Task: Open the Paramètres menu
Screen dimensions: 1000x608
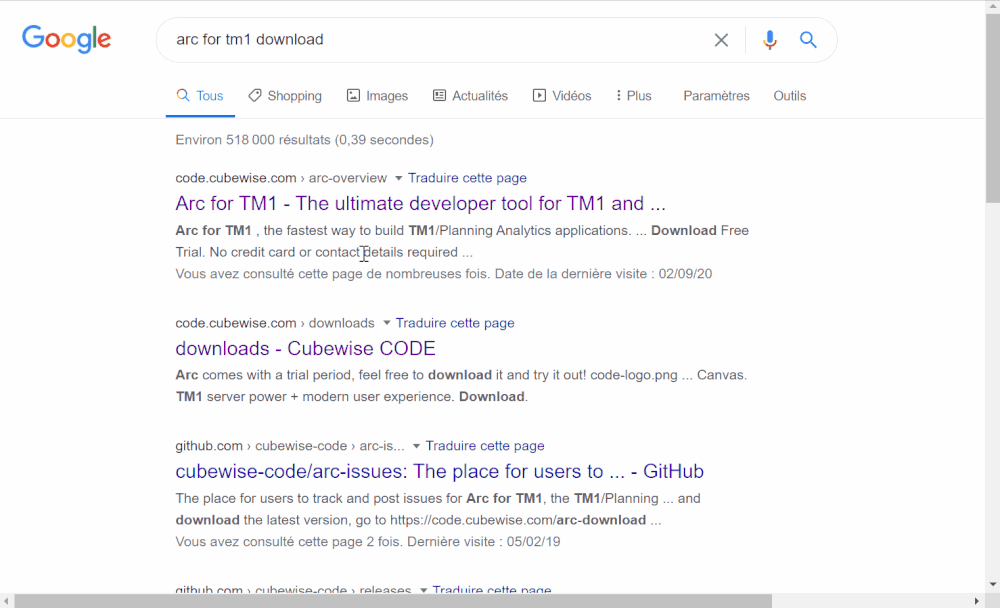Action: [x=716, y=95]
